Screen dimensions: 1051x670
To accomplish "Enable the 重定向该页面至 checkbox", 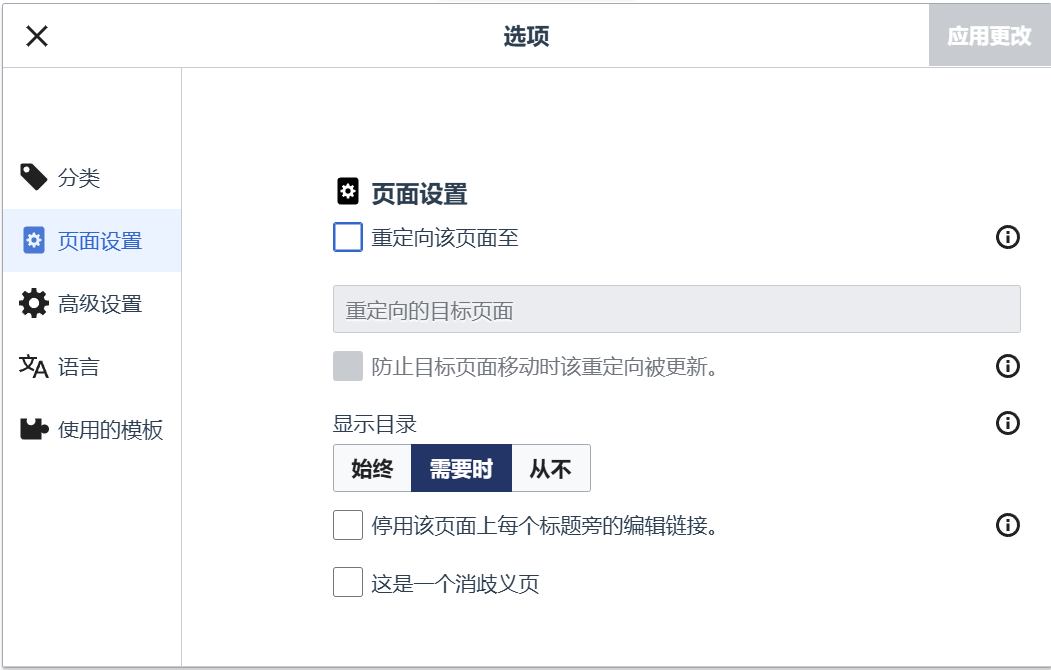I will 348,238.
